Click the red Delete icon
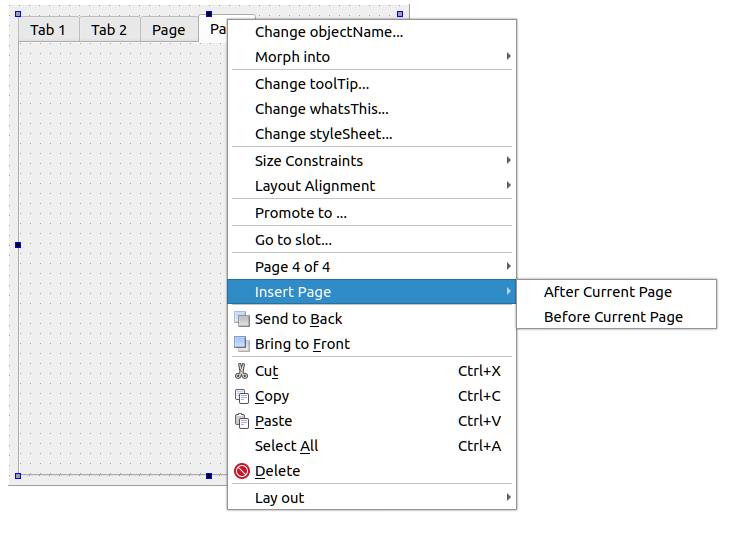 click(242, 471)
